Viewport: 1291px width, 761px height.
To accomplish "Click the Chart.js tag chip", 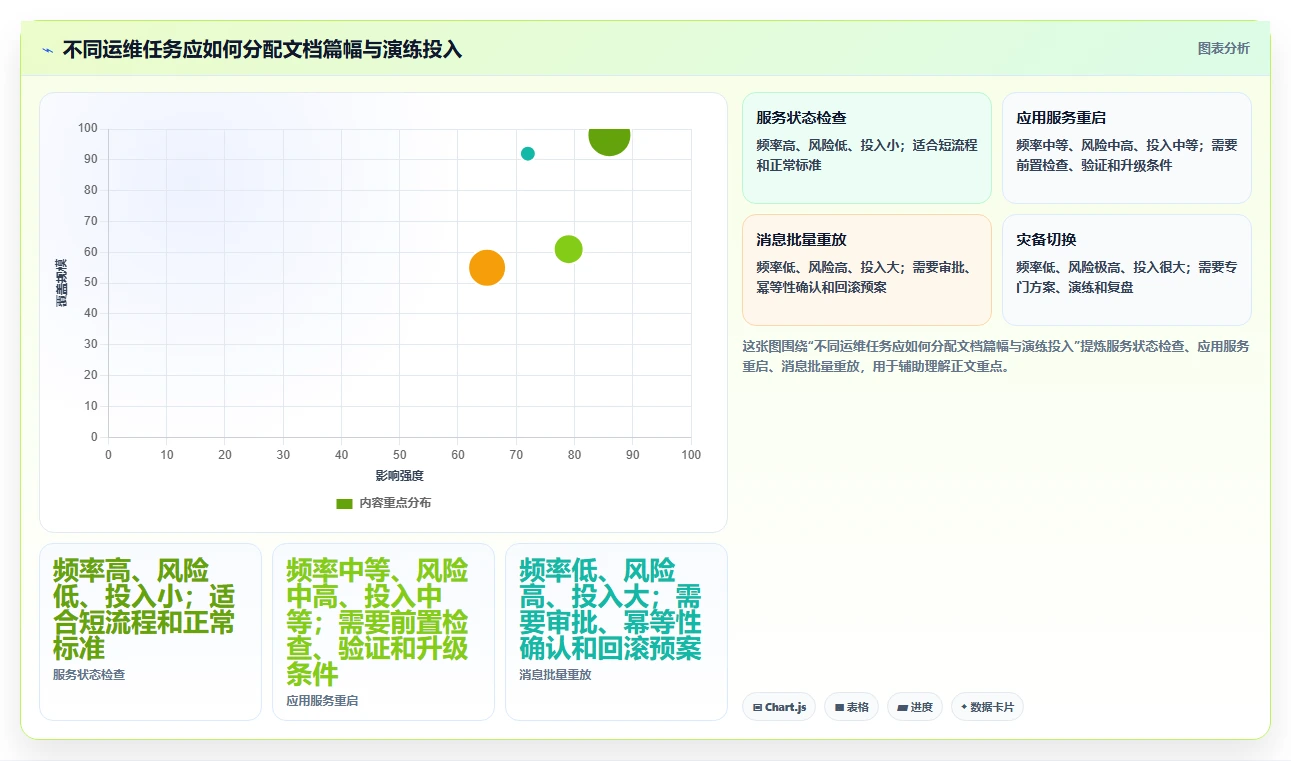I will pyautogui.click(x=779, y=707).
